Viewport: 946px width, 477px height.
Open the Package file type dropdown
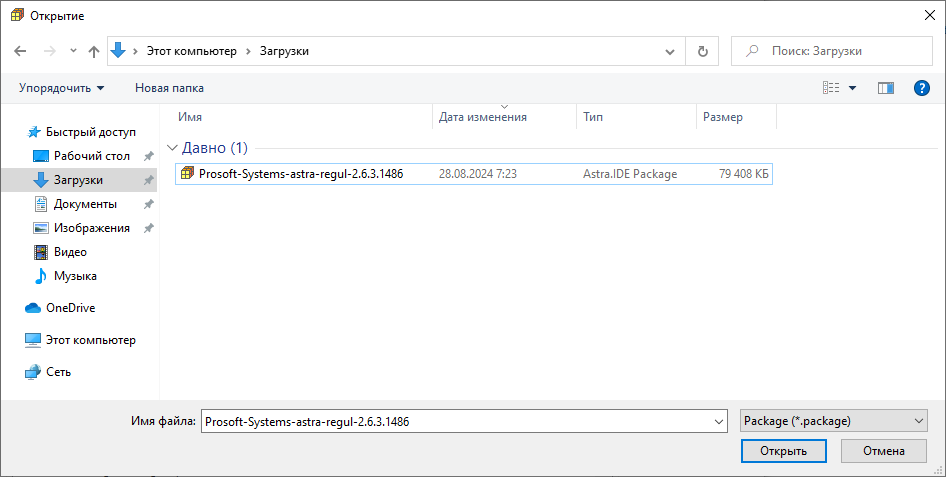(x=834, y=422)
